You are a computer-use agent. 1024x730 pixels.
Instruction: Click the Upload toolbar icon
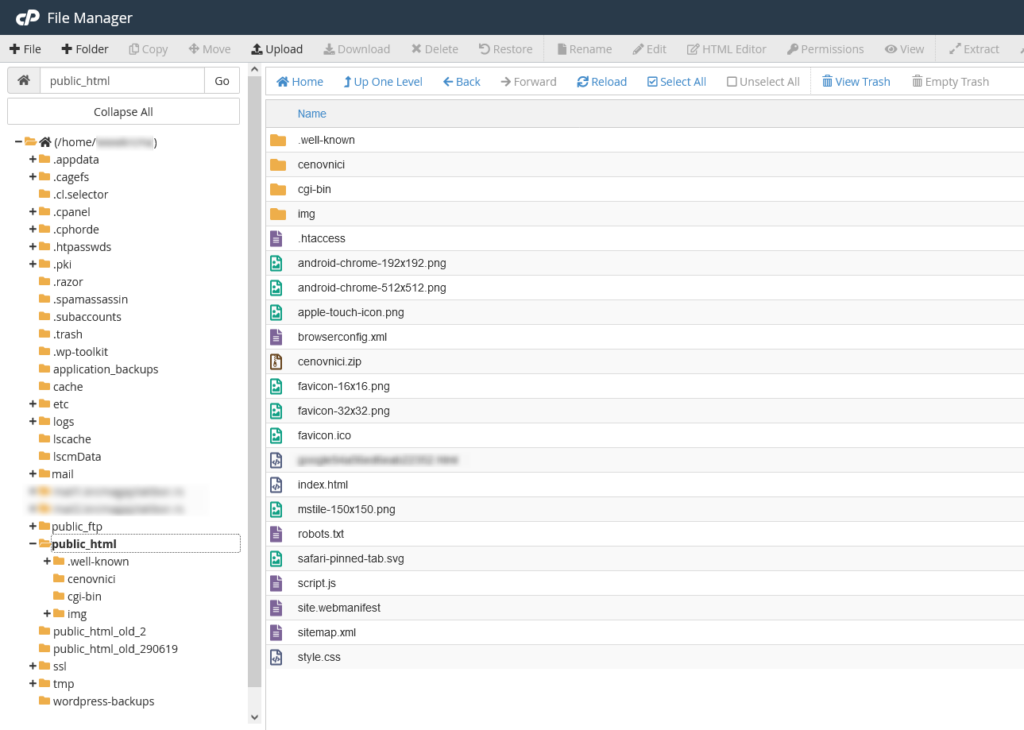[x=257, y=49]
